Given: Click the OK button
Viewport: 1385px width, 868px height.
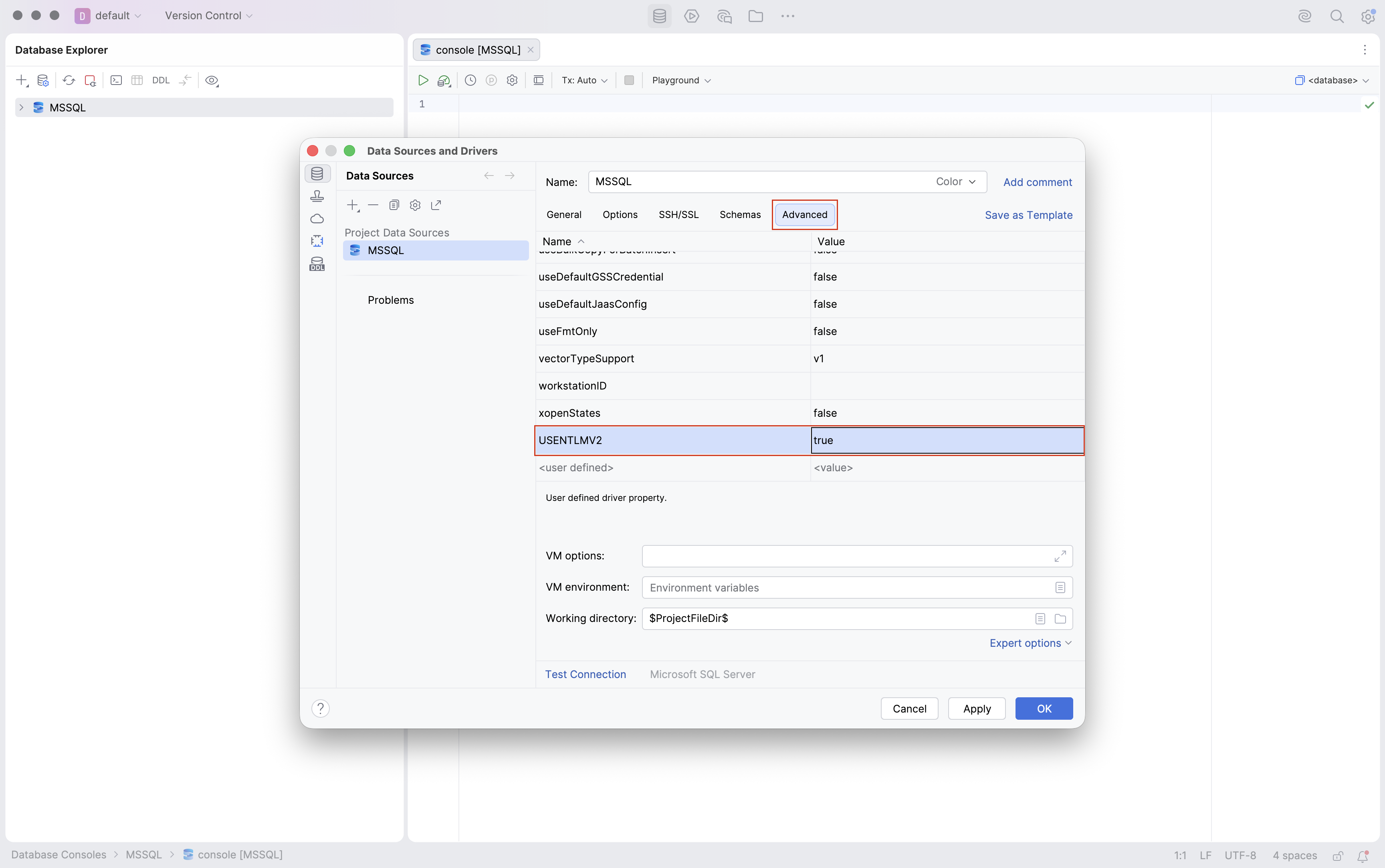Looking at the screenshot, I should (1044, 709).
